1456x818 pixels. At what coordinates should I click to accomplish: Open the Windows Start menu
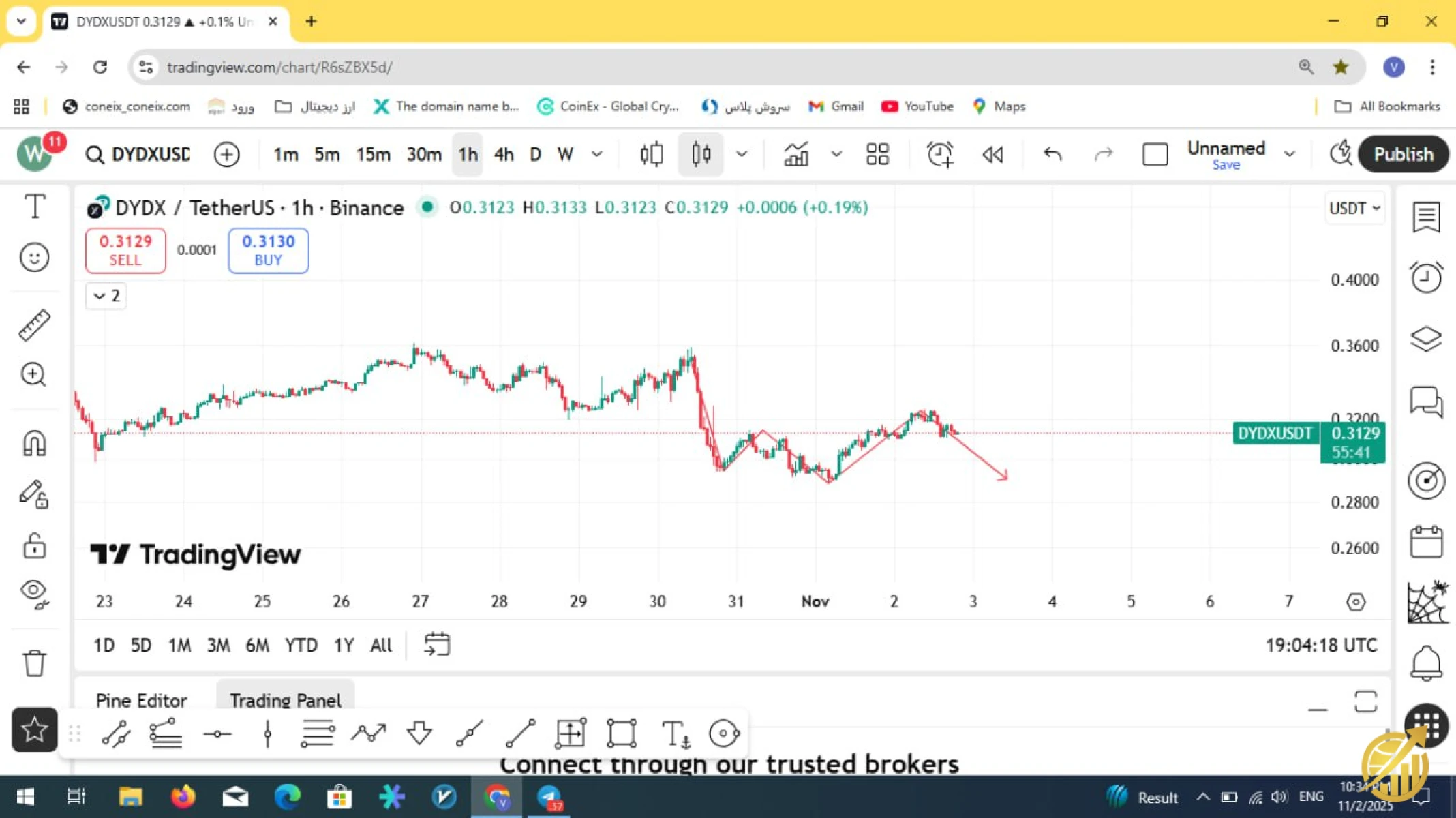coord(25,797)
